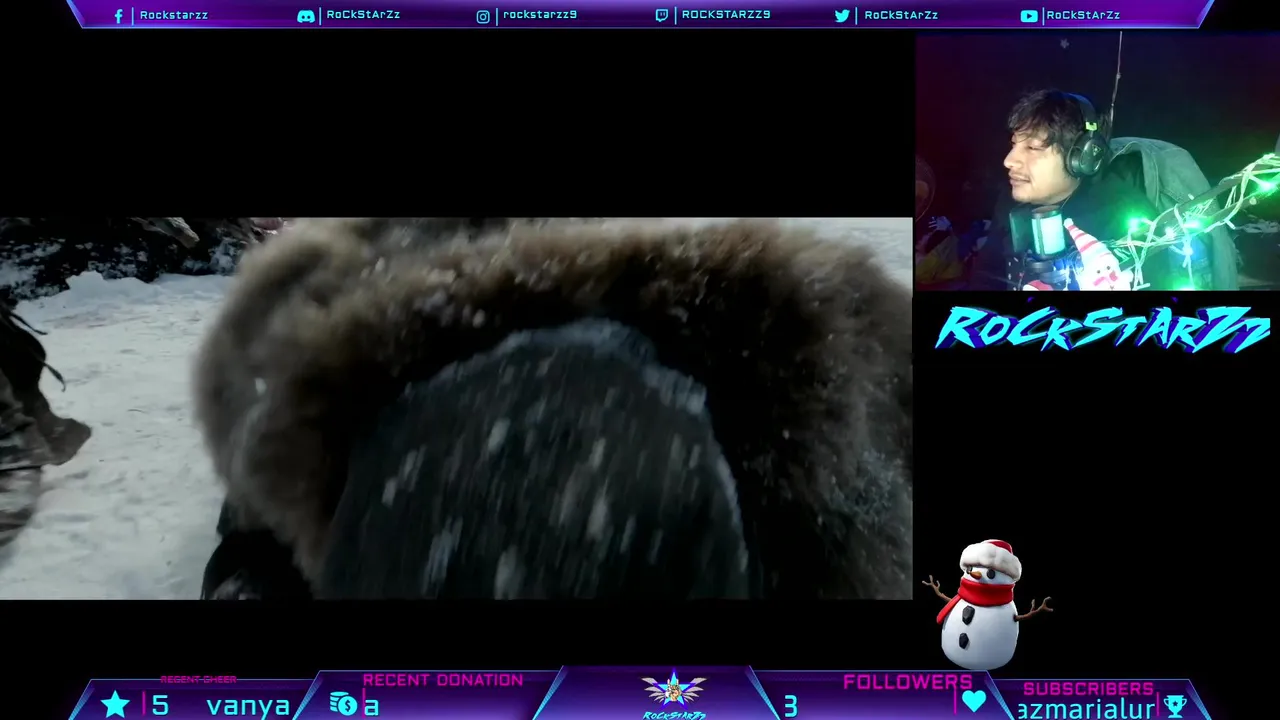Screen dimensions: 1280x720
Task: Click the Instagram handle 'rockstarzz9'
Action: coord(540,15)
